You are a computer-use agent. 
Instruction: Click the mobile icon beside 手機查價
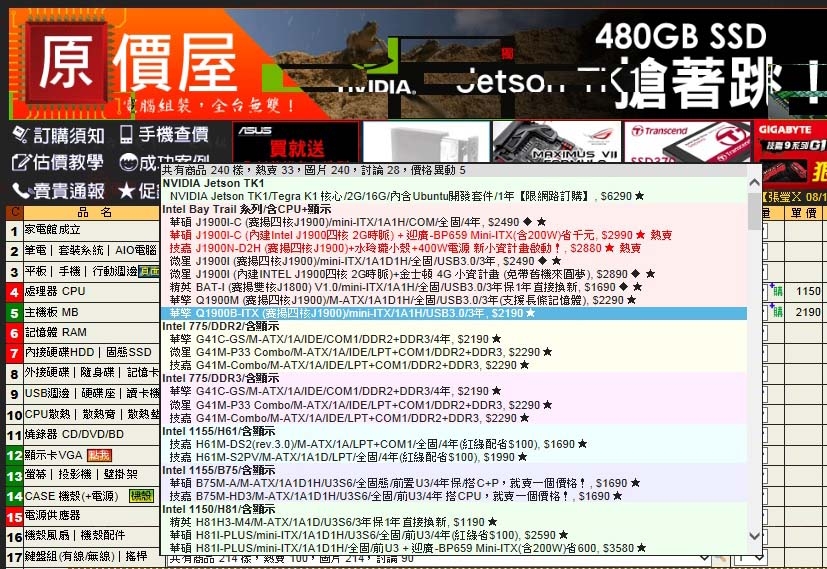pyautogui.click(x=126, y=134)
